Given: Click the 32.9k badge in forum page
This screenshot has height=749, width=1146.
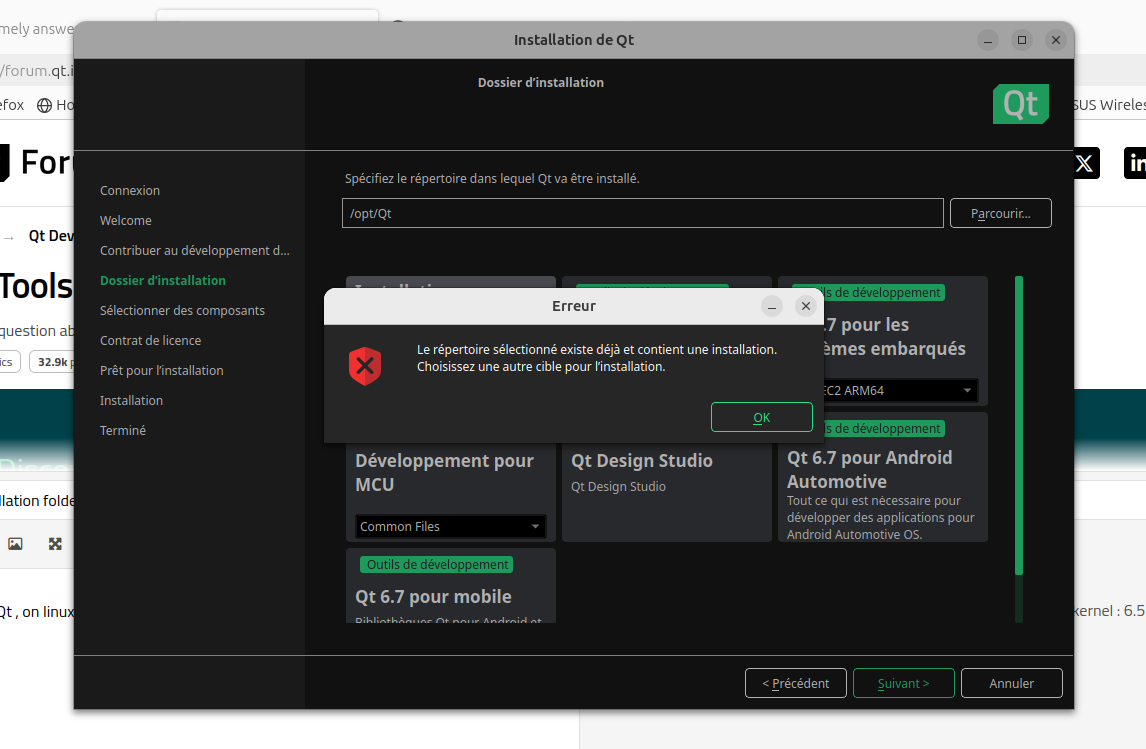Looking at the screenshot, I should (x=52, y=362).
